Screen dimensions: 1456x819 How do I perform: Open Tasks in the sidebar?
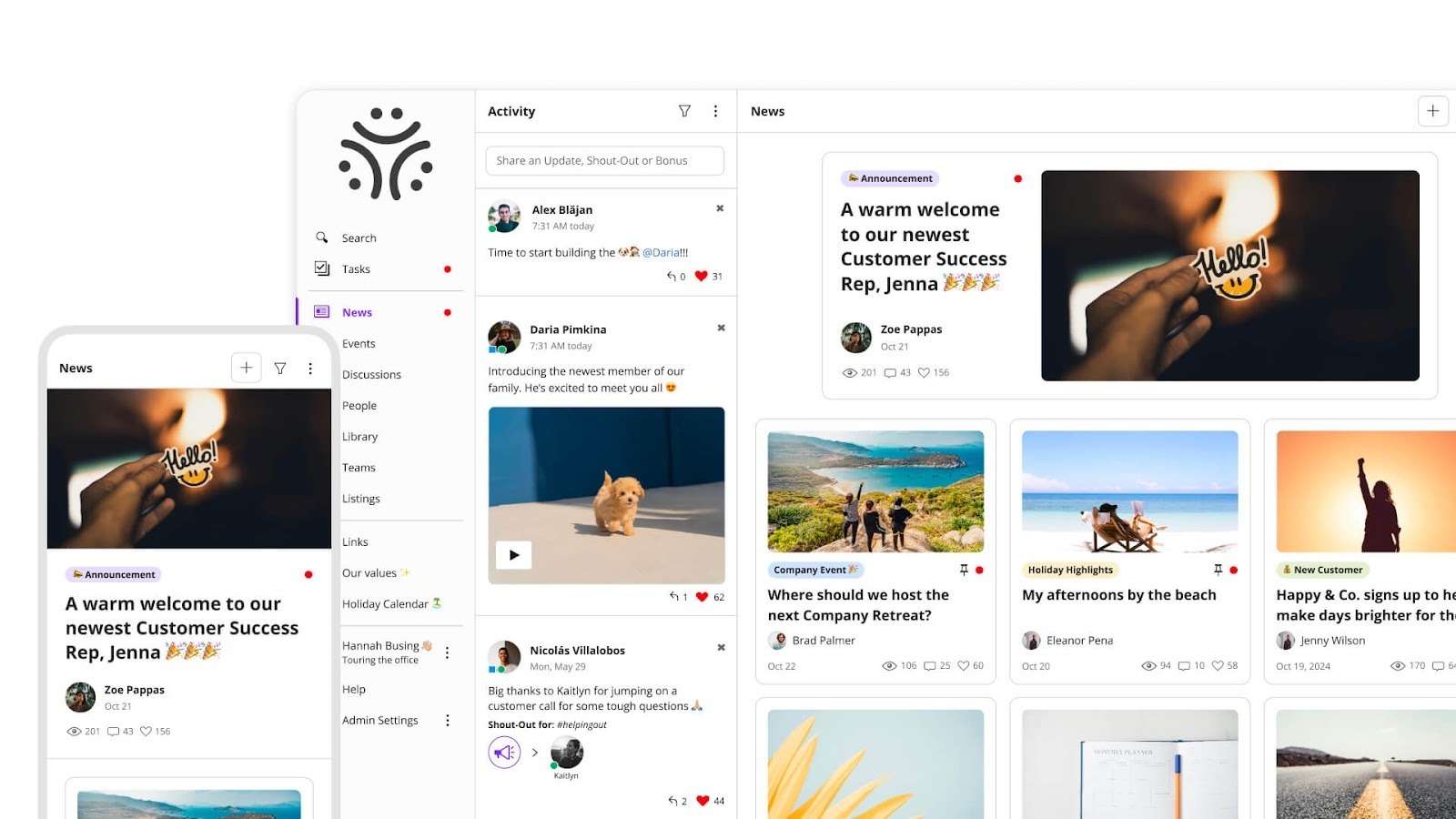(356, 269)
